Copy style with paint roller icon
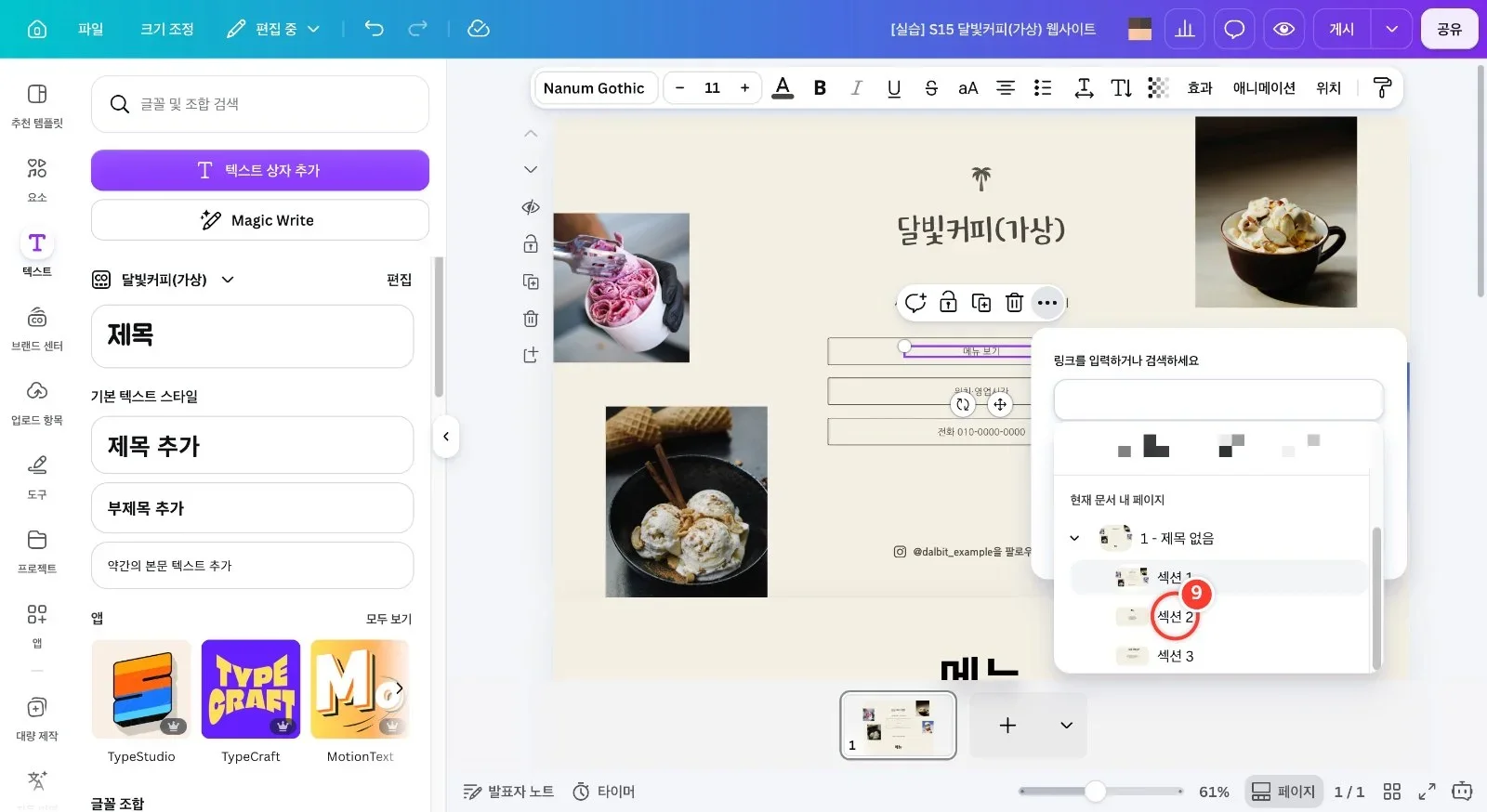The height and width of the screenshot is (812, 1487). pos(1382,88)
